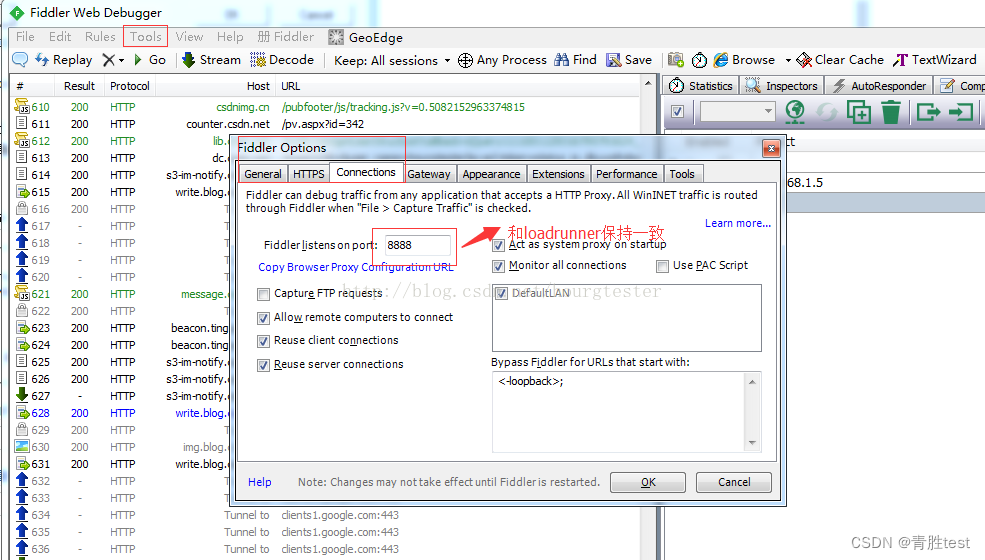This screenshot has width=985, height=560.
Task: Toggle Stream mode in the toolbar
Action: (x=211, y=60)
